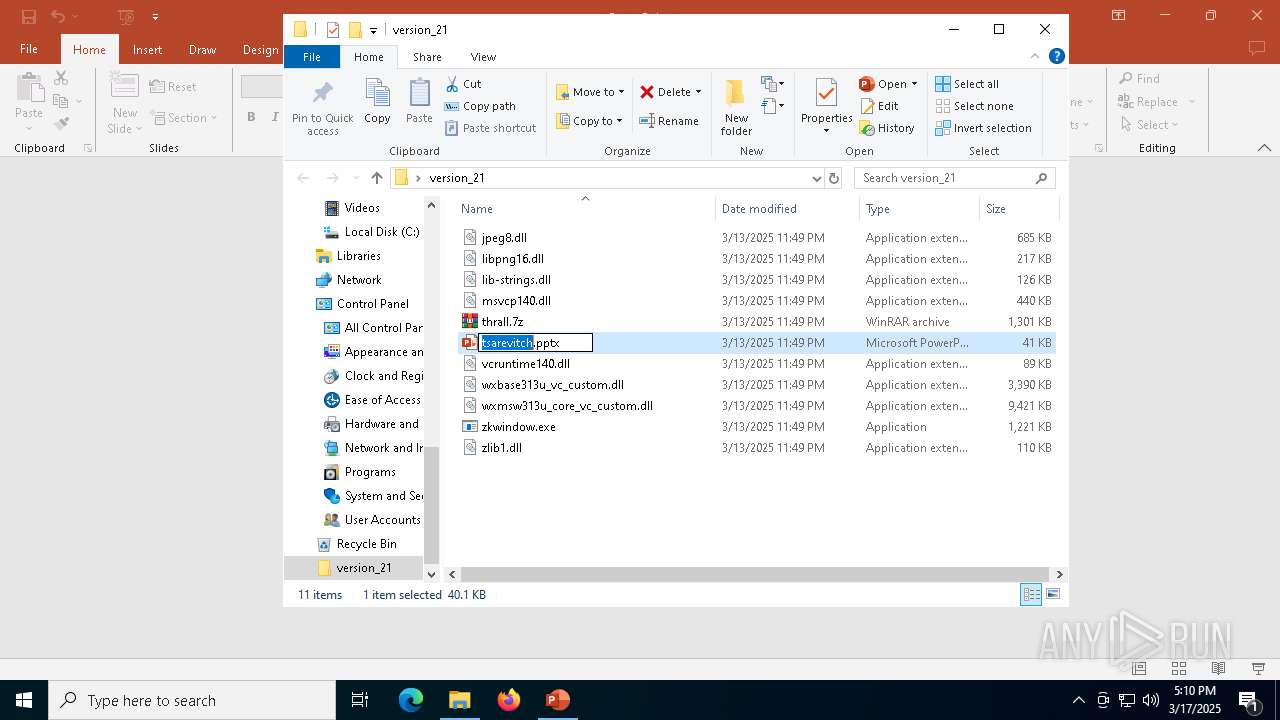Collapse the Explorer ribbon chevron
The height and width of the screenshot is (720, 1280).
coord(1036,57)
